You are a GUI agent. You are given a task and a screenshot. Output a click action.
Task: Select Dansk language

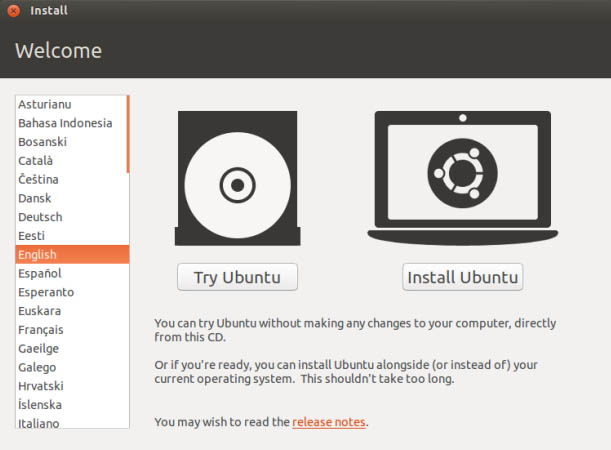(x=71, y=198)
